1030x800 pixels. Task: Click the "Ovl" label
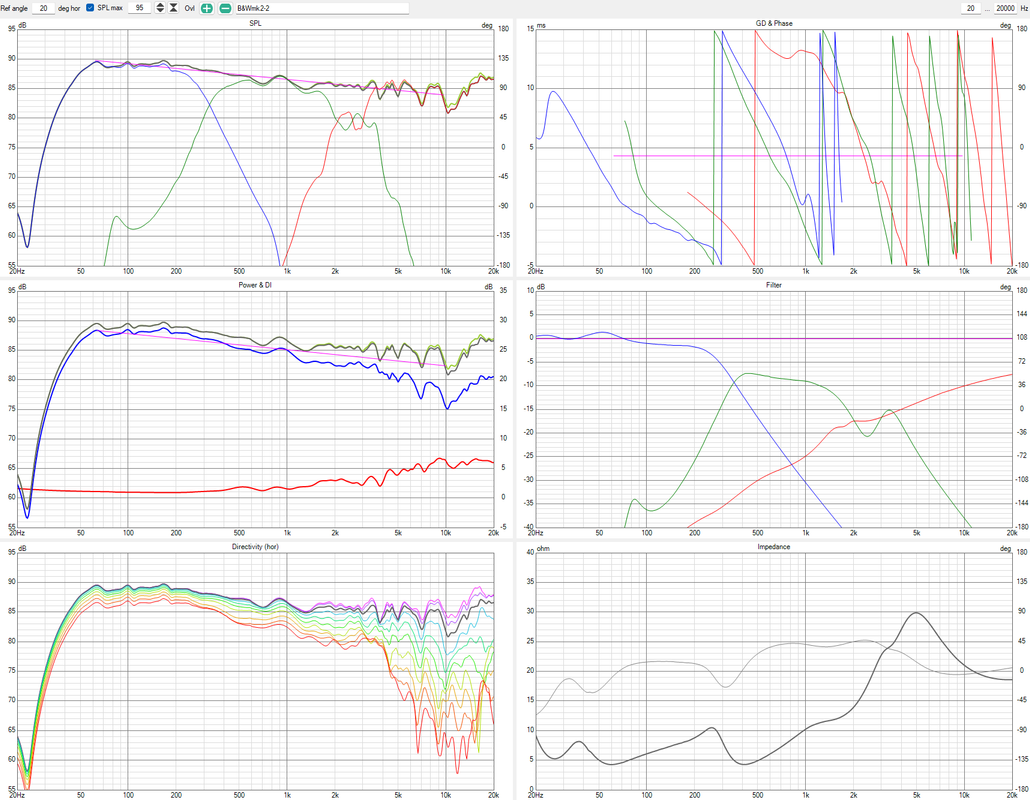(x=190, y=9)
